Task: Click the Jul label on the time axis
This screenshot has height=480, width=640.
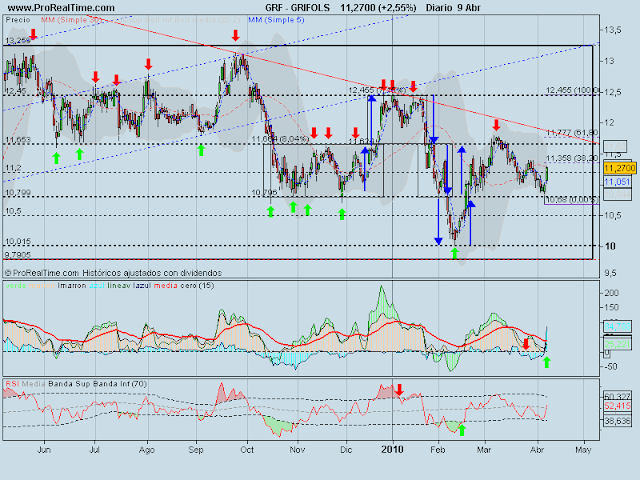Action: [x=94, y=450]
